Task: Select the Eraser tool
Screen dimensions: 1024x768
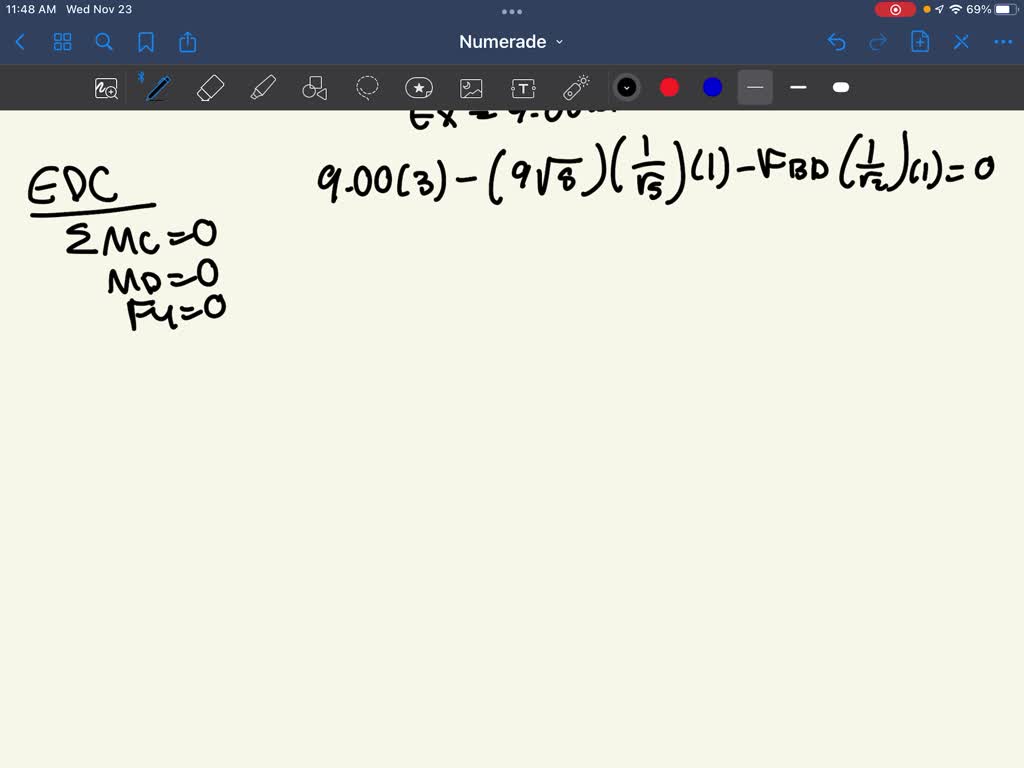Action: tap(210, 87)
